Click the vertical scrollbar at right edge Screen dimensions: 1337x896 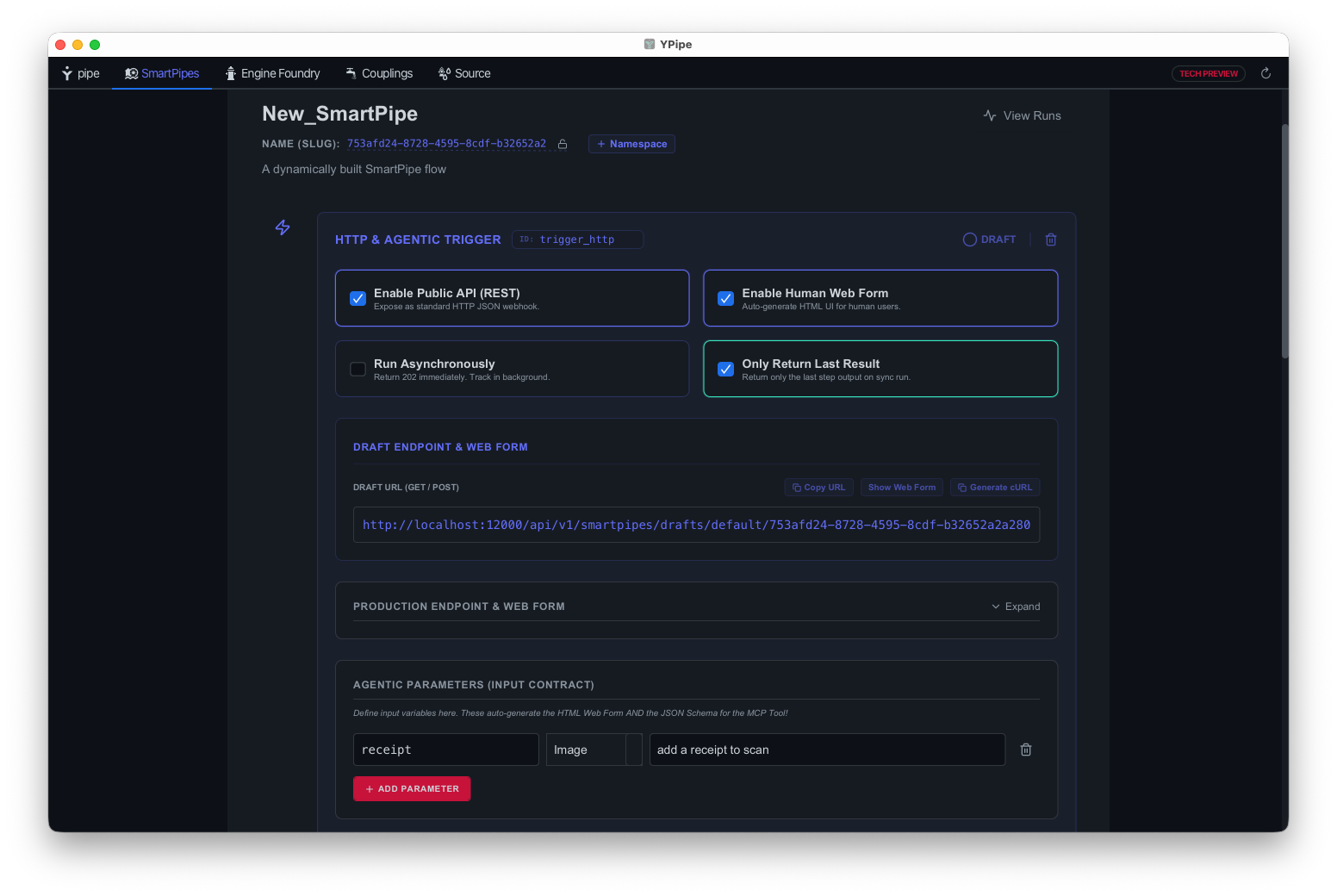[x=1284, y=241]
